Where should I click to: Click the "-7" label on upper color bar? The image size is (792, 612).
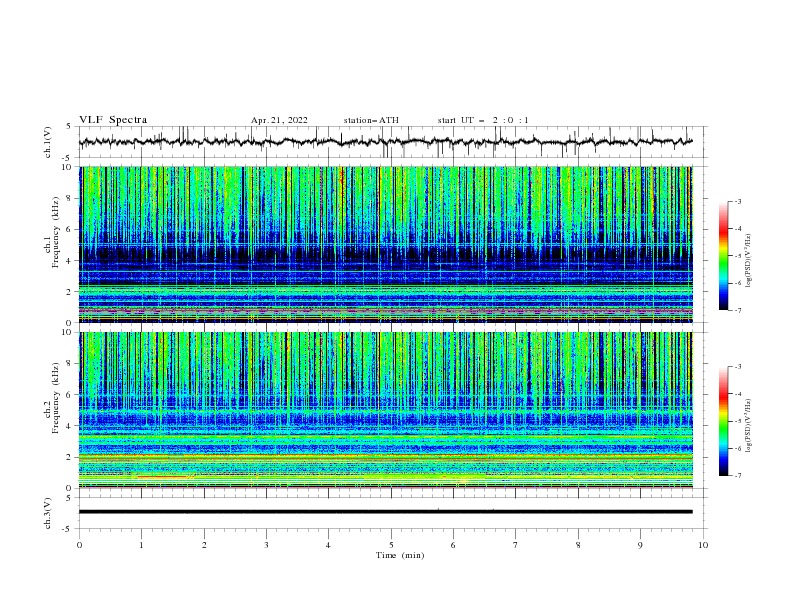[x=738, y=310]
